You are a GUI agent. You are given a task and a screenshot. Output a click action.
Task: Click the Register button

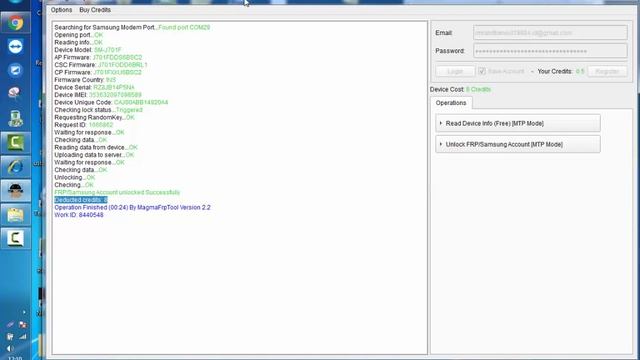(607, 71)
